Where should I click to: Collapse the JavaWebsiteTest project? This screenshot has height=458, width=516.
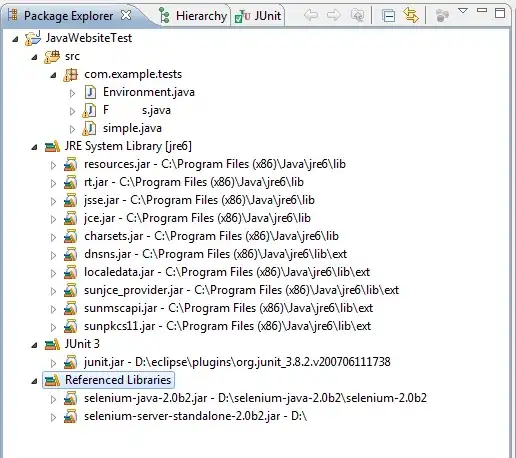point(15,39)
